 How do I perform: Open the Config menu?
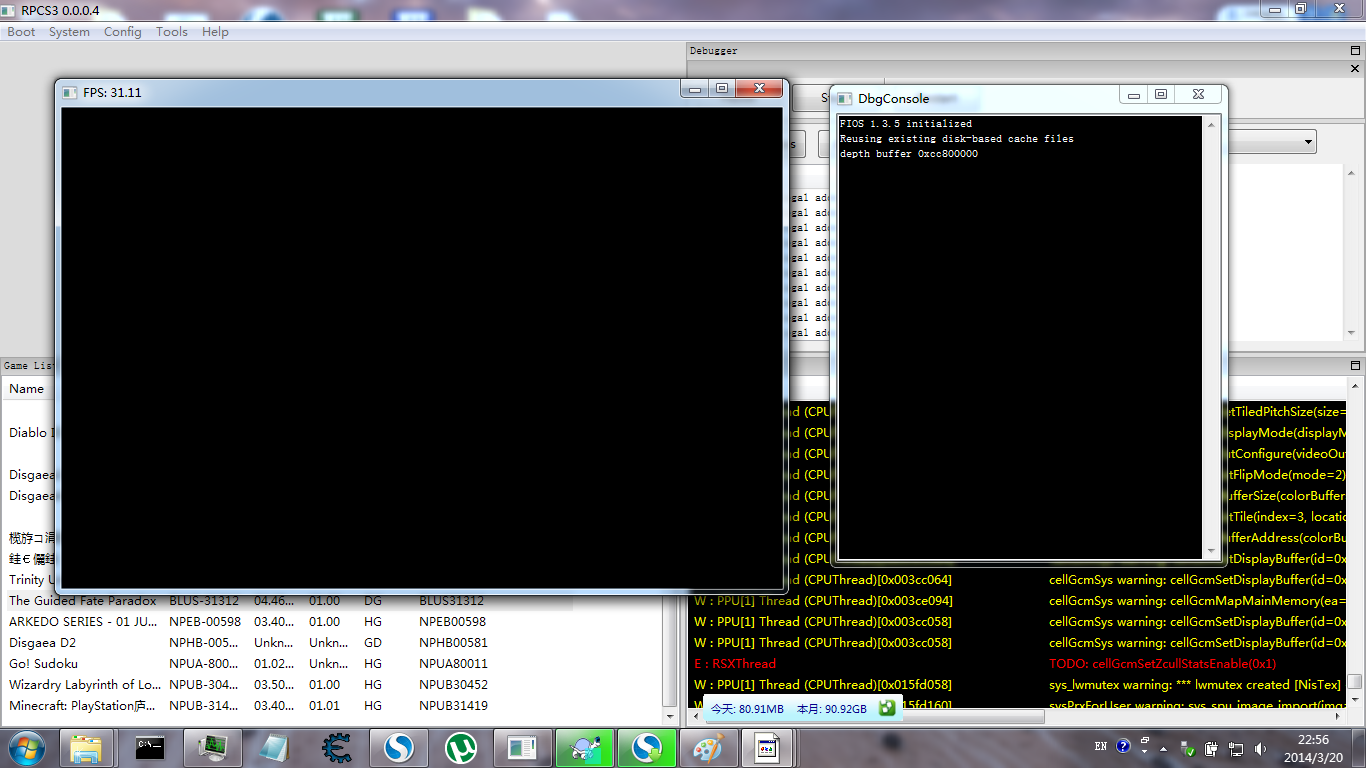(x=122, y=32)
